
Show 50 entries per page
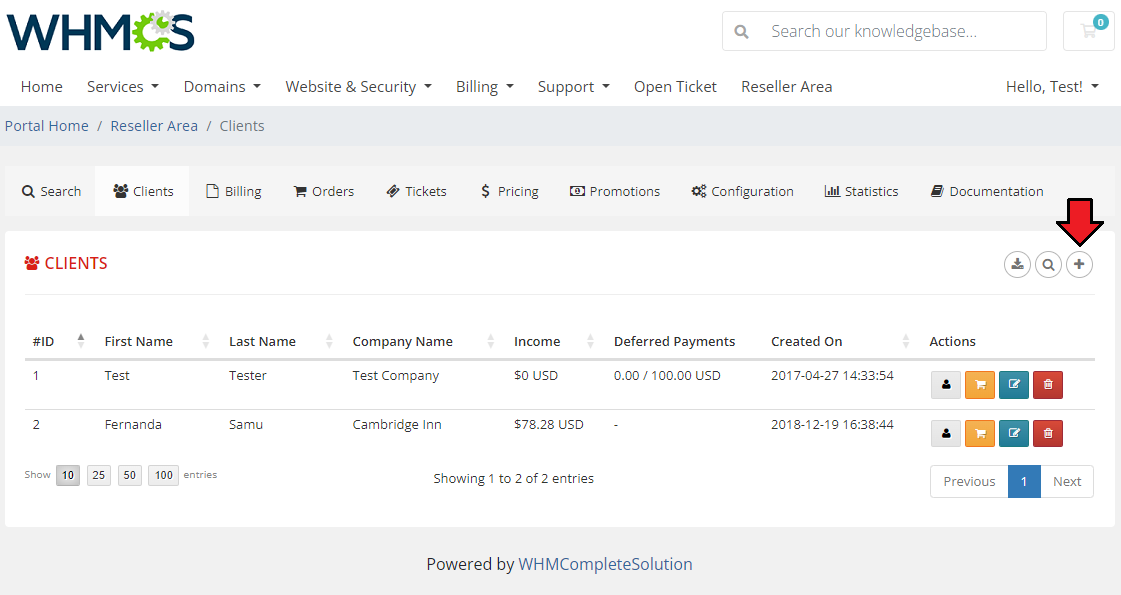129,475
